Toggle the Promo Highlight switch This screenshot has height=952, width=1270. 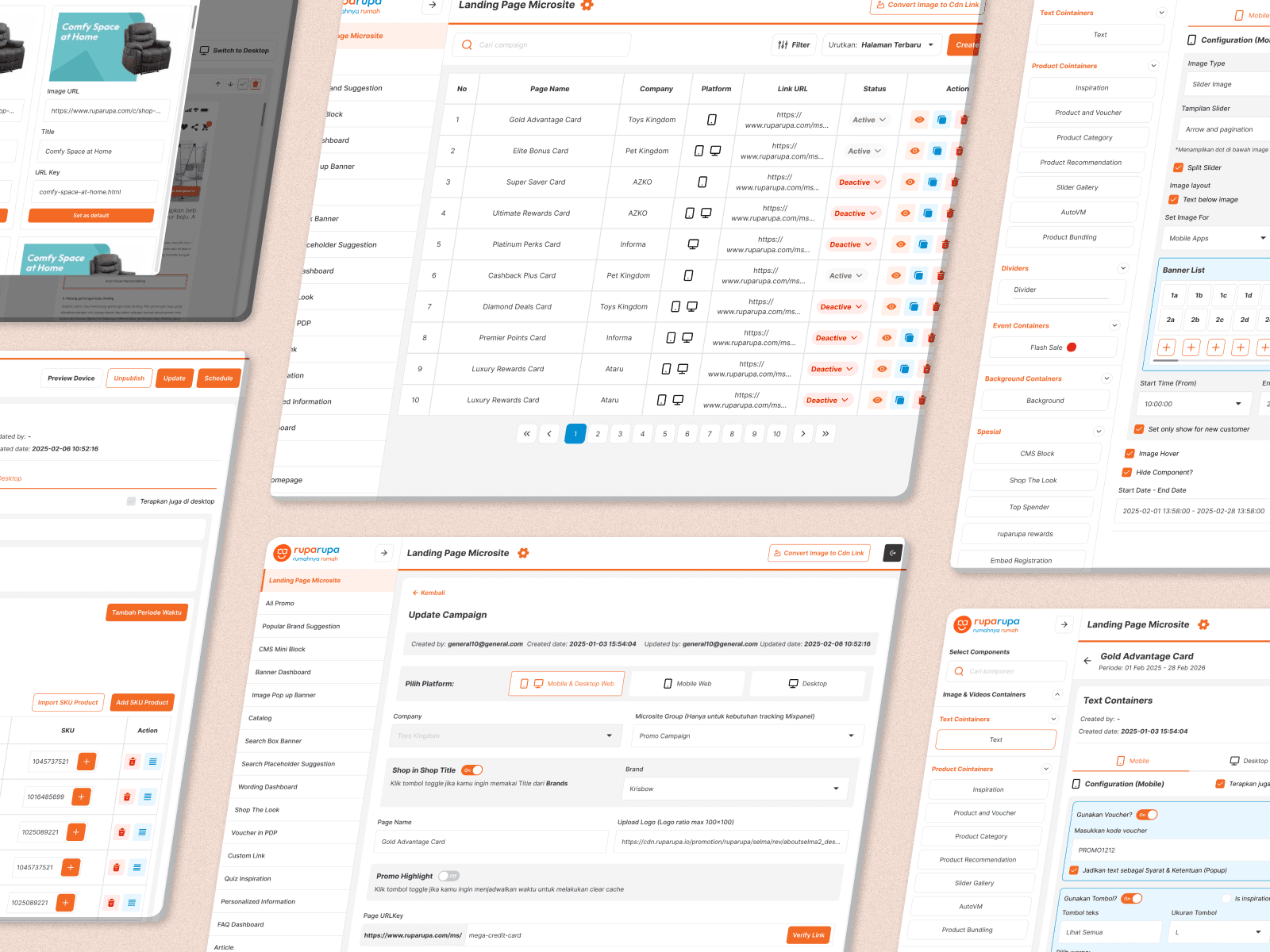pos(449,876)
